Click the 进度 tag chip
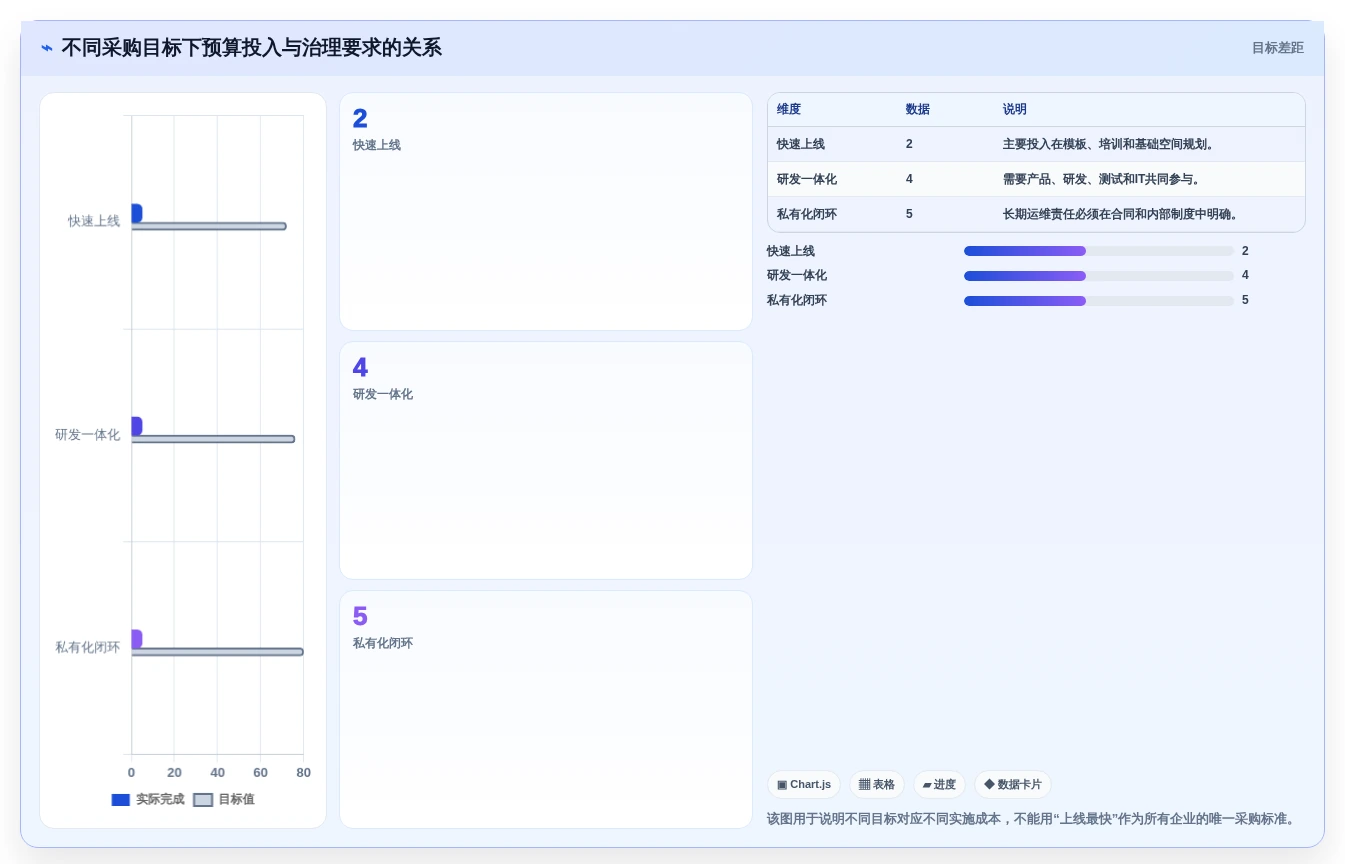Image resolution: width=1345 pixels, height=864 pixels. 939,785
